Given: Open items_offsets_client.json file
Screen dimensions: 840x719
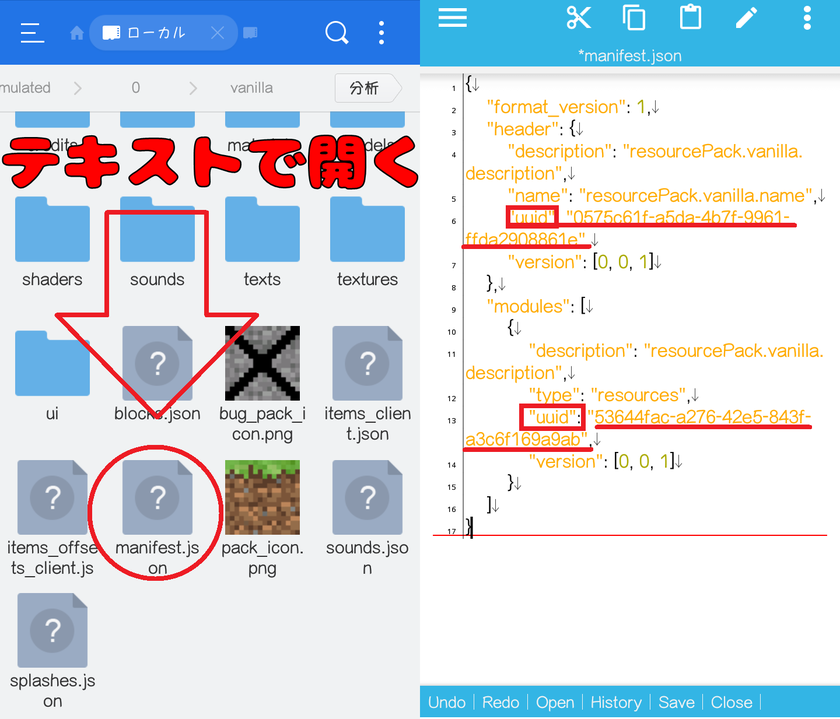Looking at the screenshot, I should (52, 518).
